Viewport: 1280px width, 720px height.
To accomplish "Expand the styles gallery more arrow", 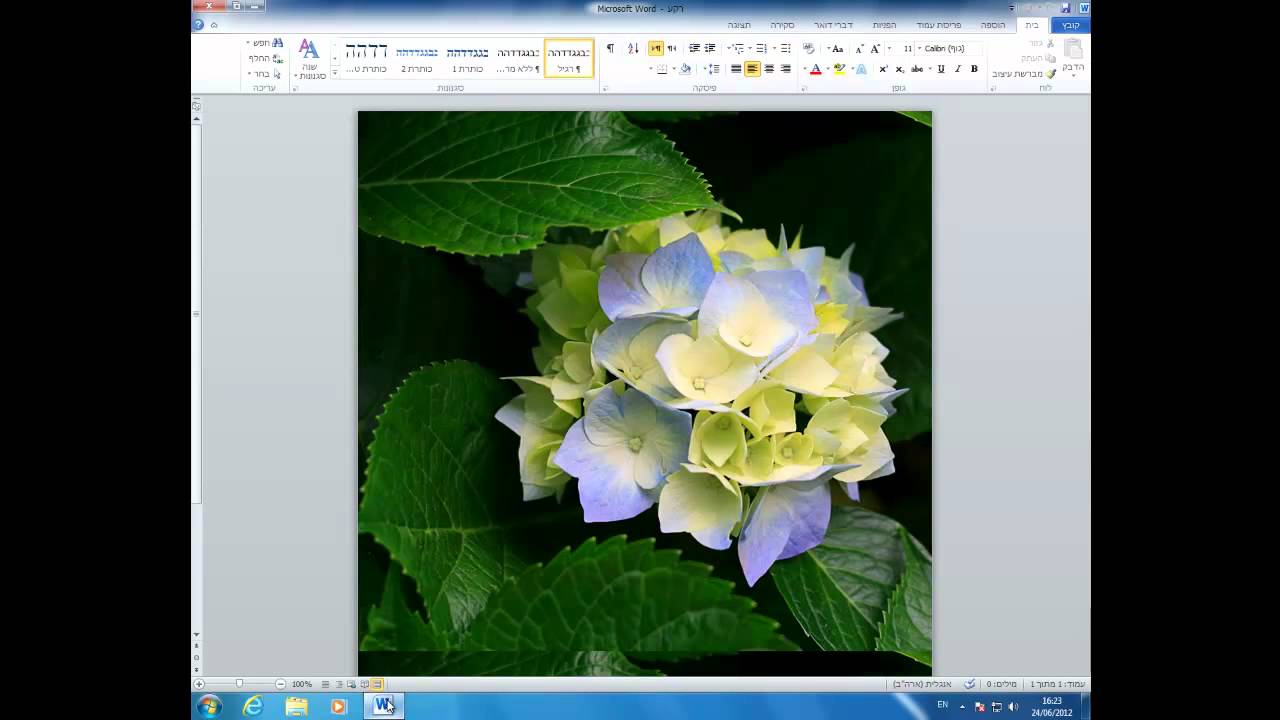I will pos(335,74).
